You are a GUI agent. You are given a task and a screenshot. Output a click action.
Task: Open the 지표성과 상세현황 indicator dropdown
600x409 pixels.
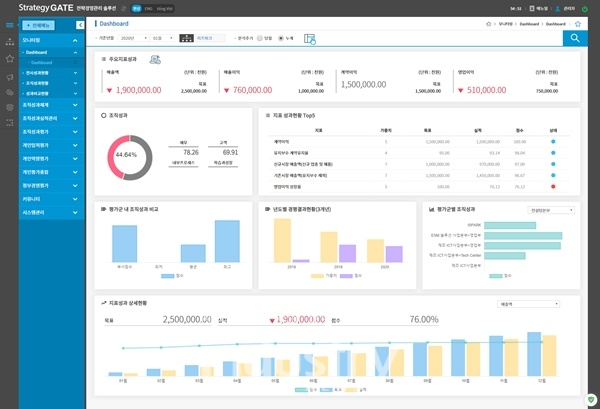click(x=528, y=304)
